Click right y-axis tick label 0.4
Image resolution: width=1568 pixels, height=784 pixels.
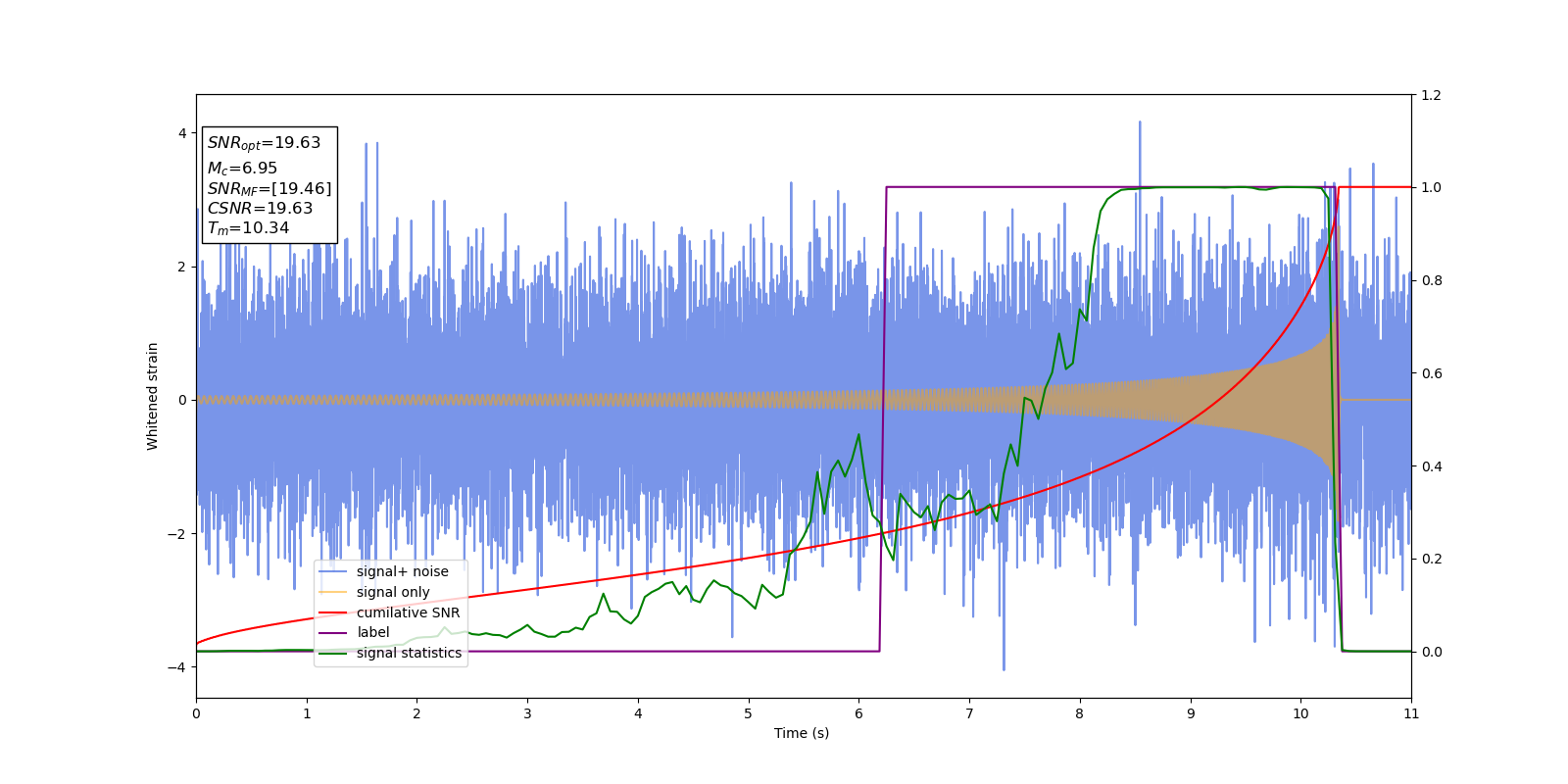tap(1431, 466)
